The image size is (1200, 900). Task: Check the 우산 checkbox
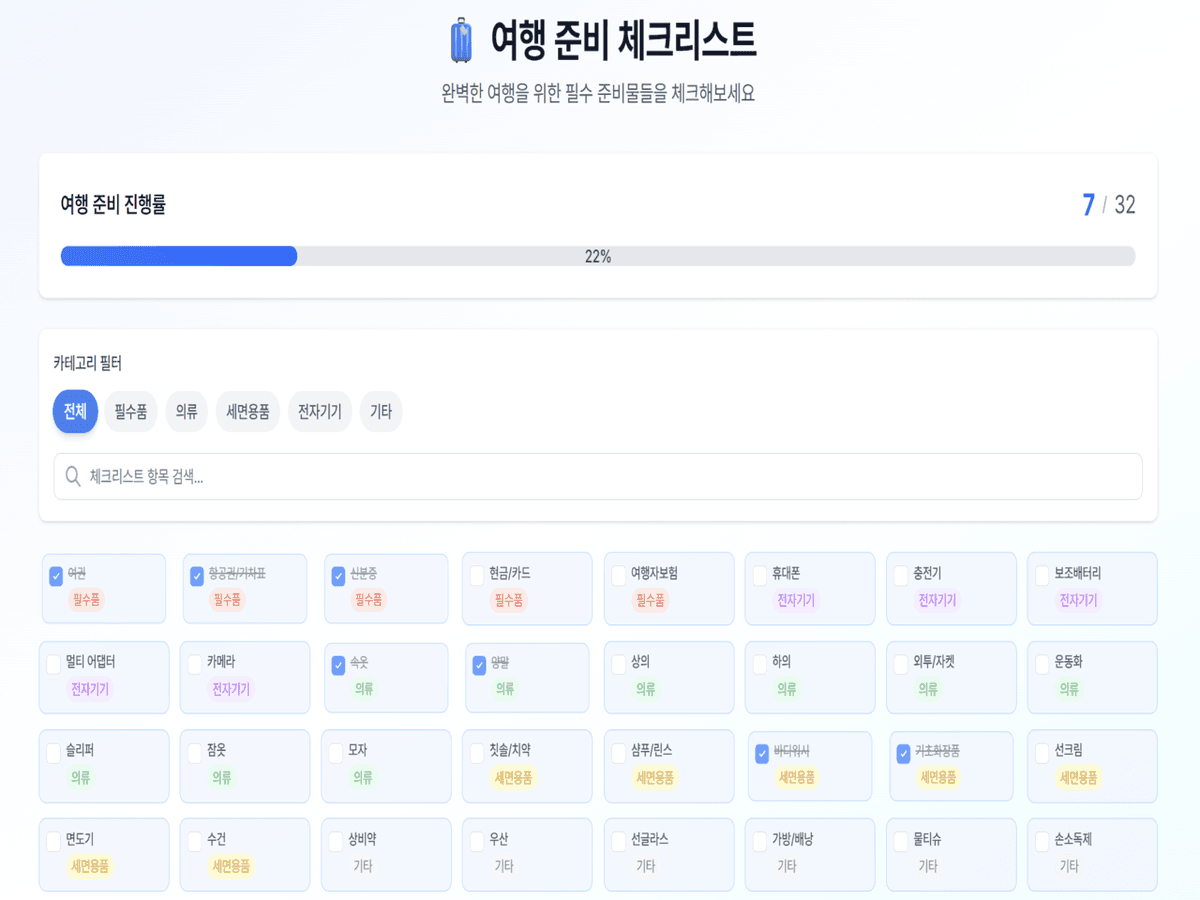(x=478, y=841)
